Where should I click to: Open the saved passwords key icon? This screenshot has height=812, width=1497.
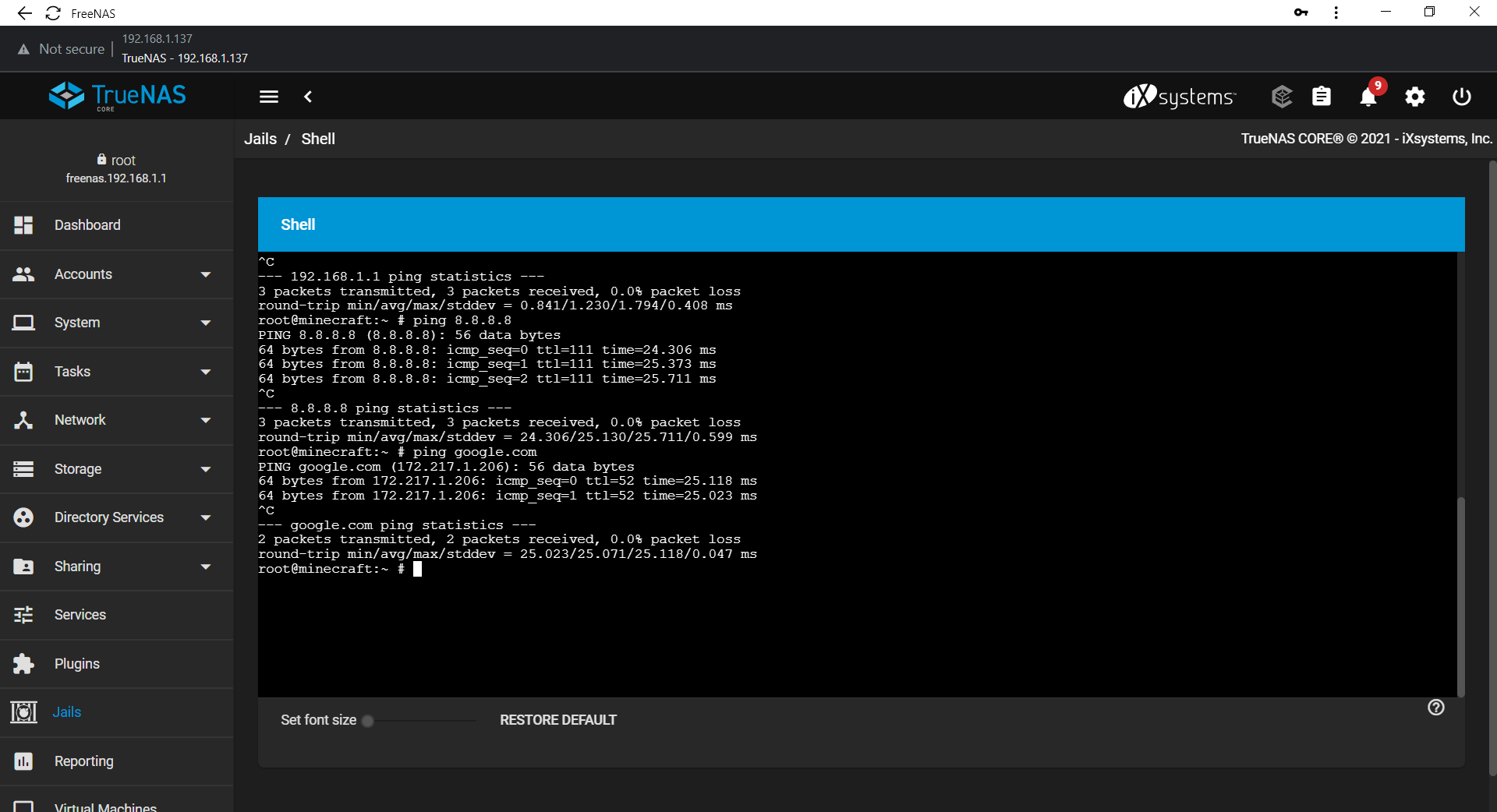click(x=1301, y=12)
